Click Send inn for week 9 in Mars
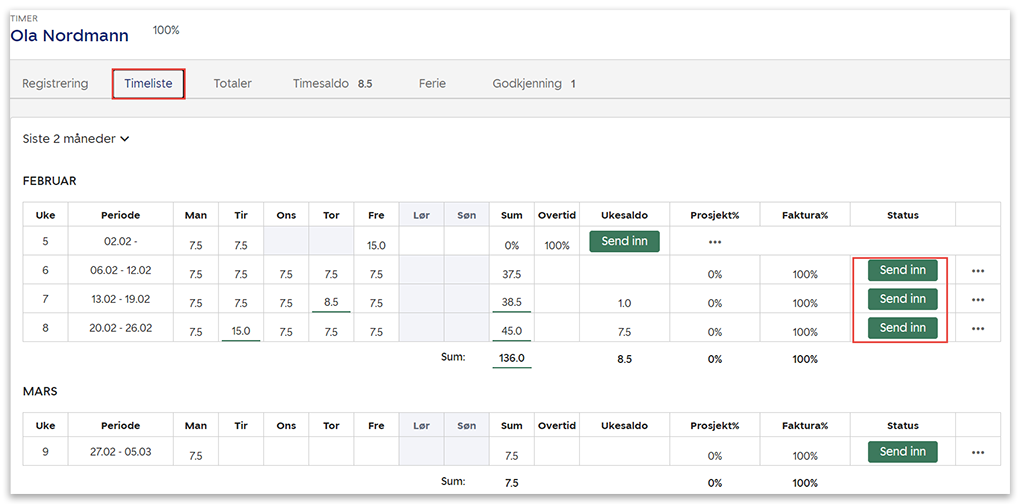 (x=902, y=452)
